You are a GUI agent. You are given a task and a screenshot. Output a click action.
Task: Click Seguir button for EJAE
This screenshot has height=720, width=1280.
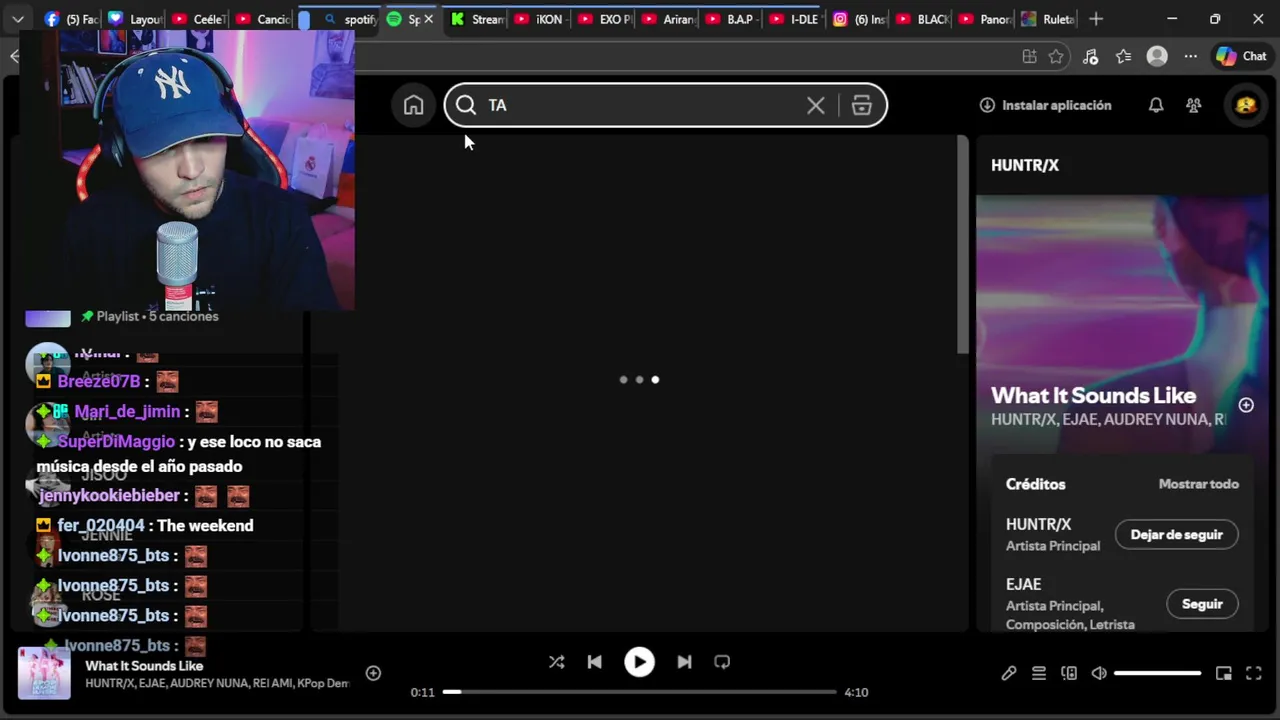coord(1202,604)
